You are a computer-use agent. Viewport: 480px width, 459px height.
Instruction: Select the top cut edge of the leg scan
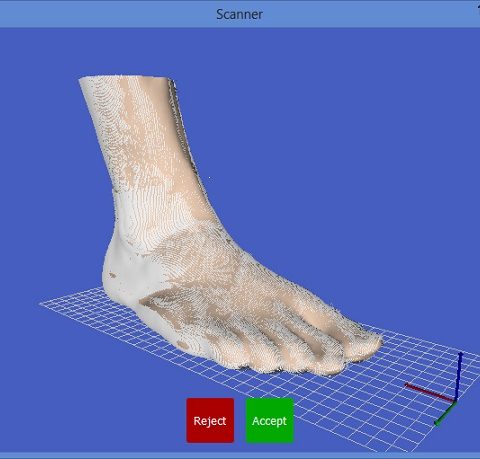pos(127,78)
